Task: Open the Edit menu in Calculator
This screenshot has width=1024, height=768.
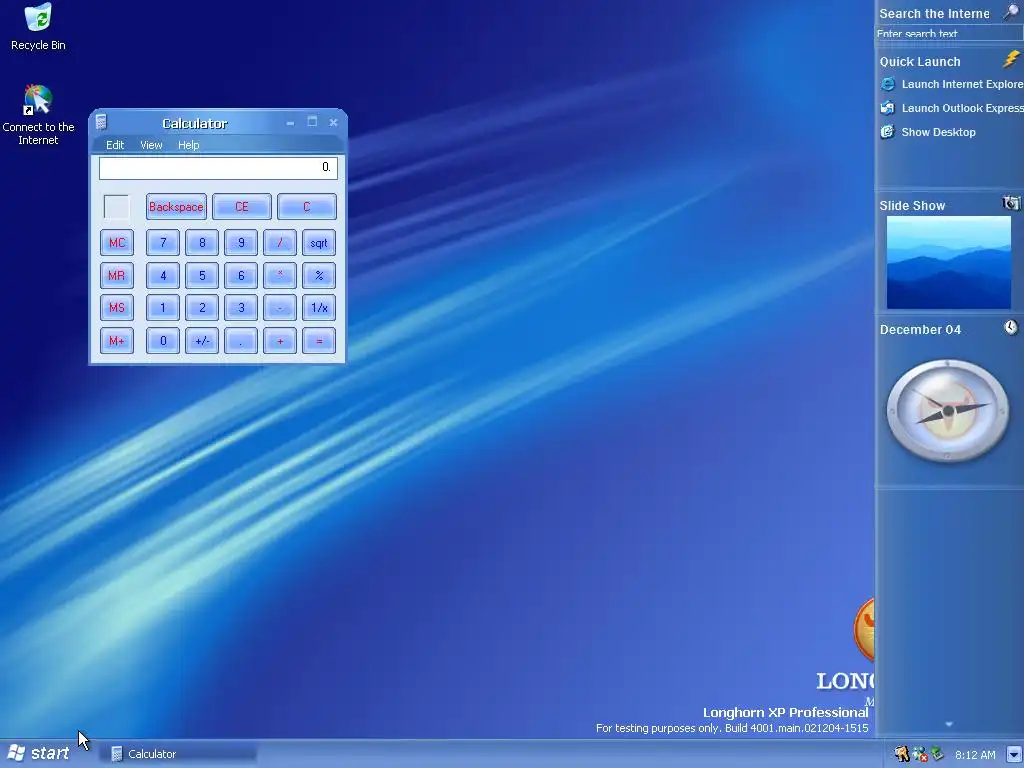Action: point(115,145)
